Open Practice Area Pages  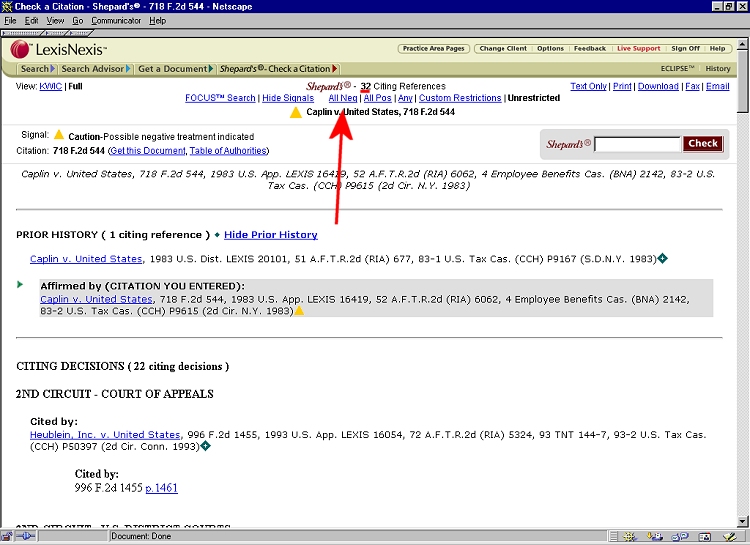(433, 49)
